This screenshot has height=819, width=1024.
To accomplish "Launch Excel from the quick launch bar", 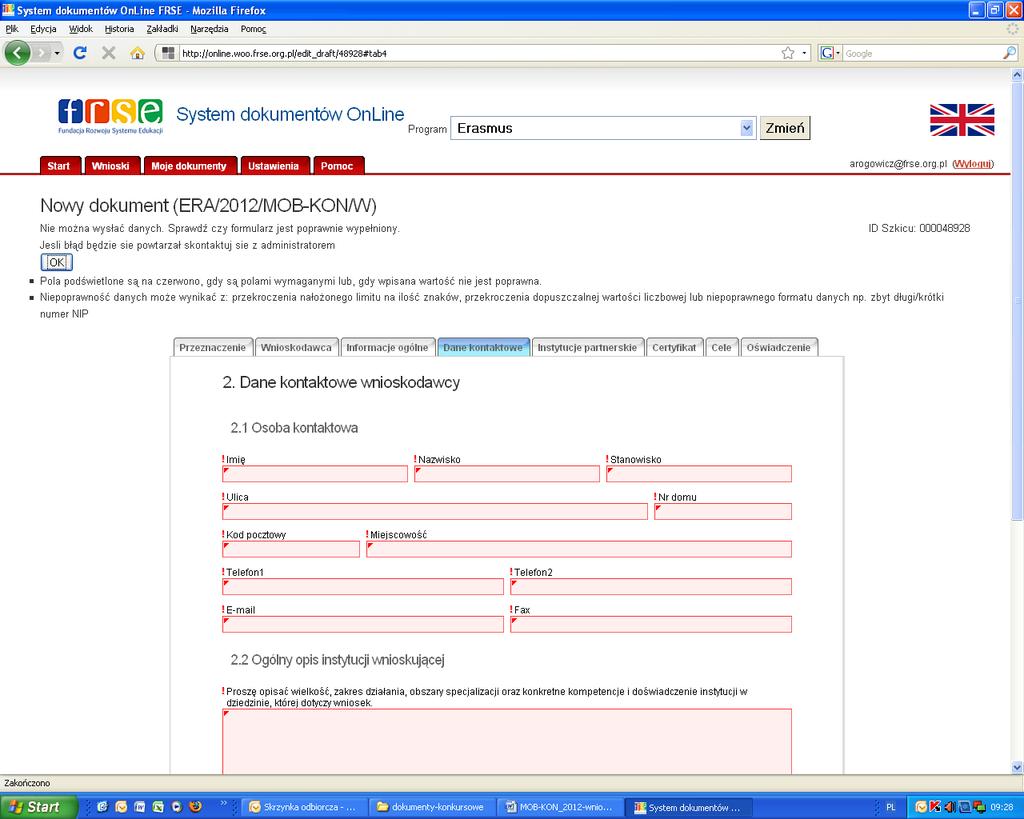I will [158, 807].
